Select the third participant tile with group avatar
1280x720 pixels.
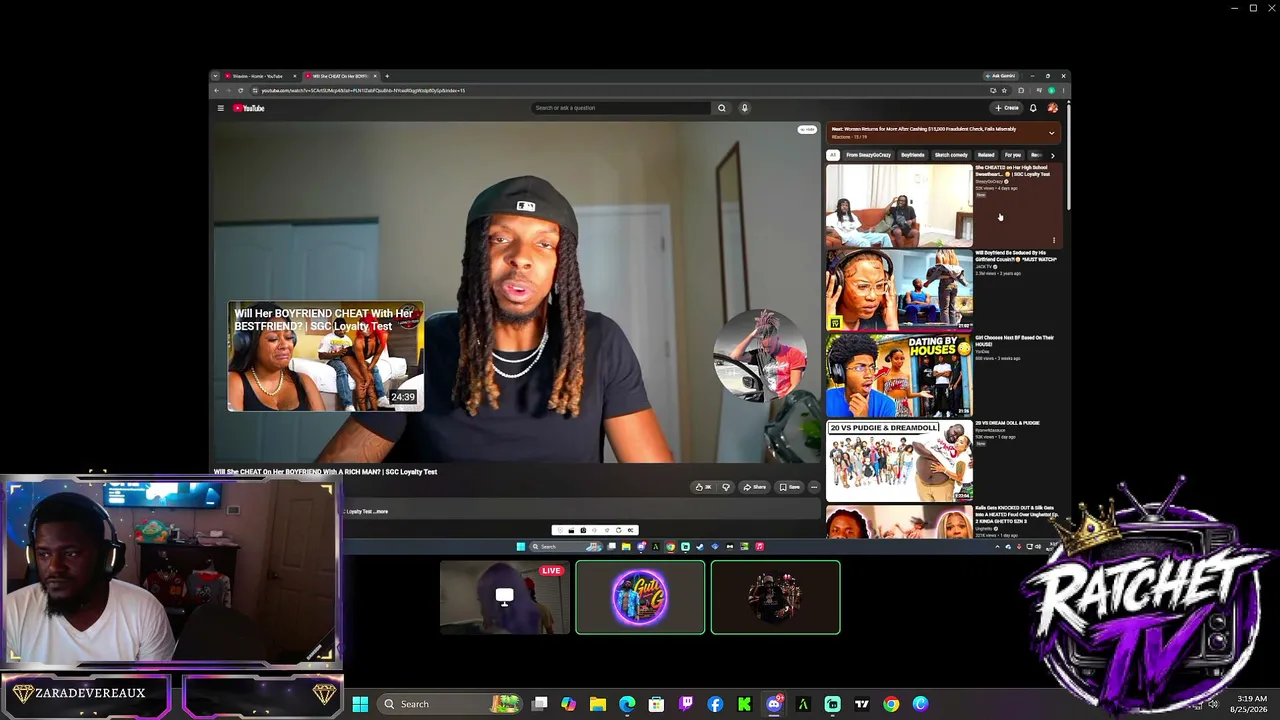[775, 597]
